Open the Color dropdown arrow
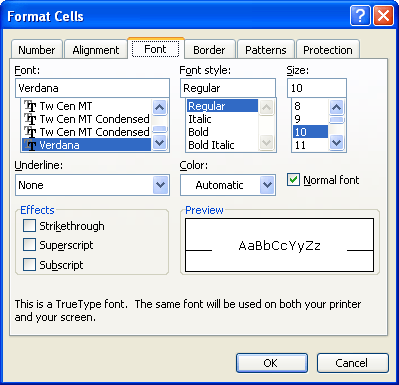Viewport: 399px width, 385px height. pyautogui.click(x=267, y=185)
